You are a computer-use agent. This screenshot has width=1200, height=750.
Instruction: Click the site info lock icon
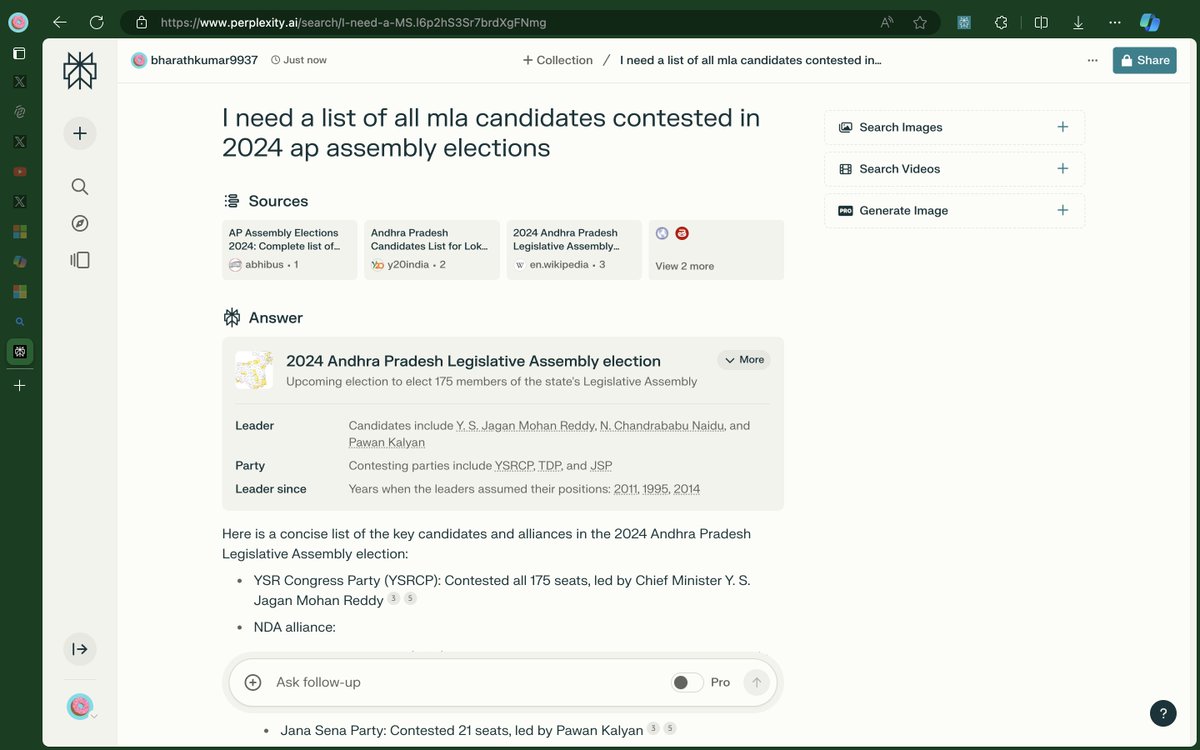[141, 22]
